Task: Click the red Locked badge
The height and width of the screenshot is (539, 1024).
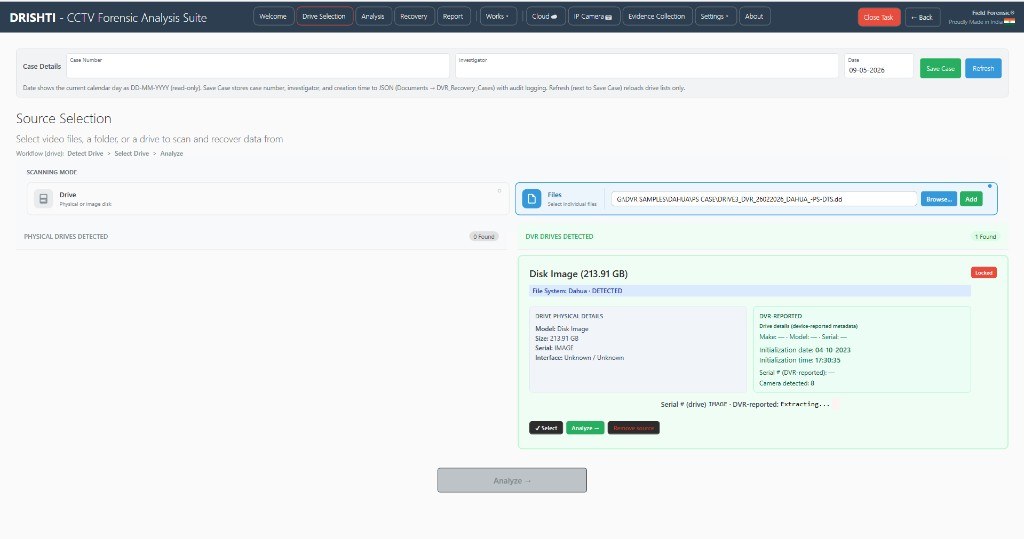Action: (x=984, y=272)
